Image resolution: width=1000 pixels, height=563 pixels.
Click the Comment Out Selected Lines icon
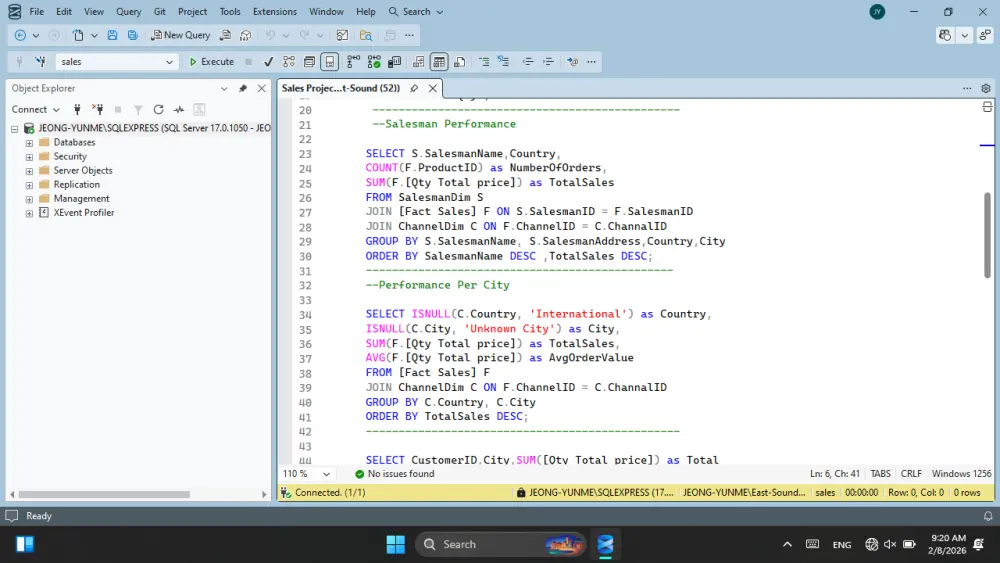pyautogui.click(x=484, y=62)
